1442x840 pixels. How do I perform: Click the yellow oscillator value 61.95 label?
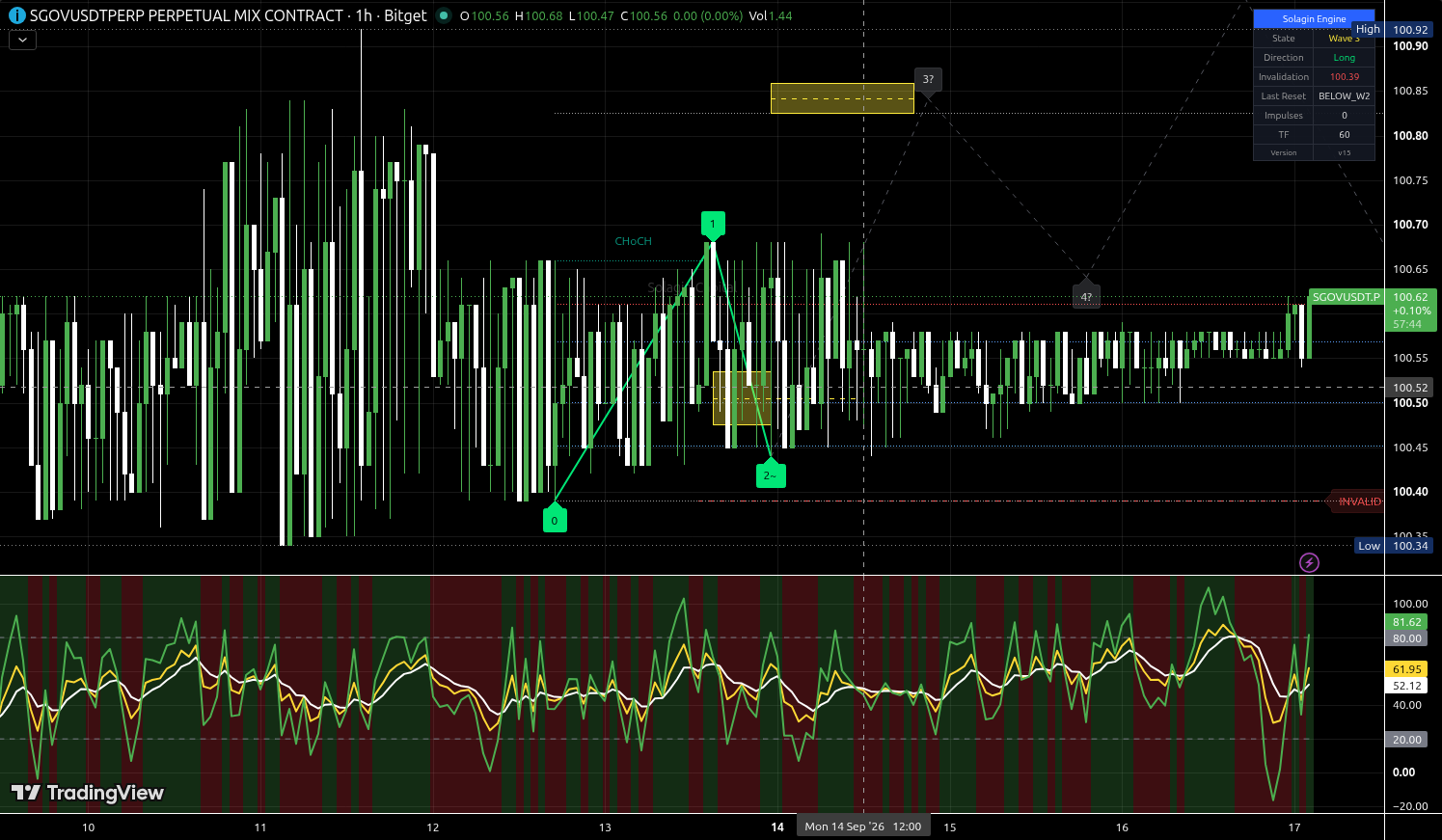[x=1407, y=669]
